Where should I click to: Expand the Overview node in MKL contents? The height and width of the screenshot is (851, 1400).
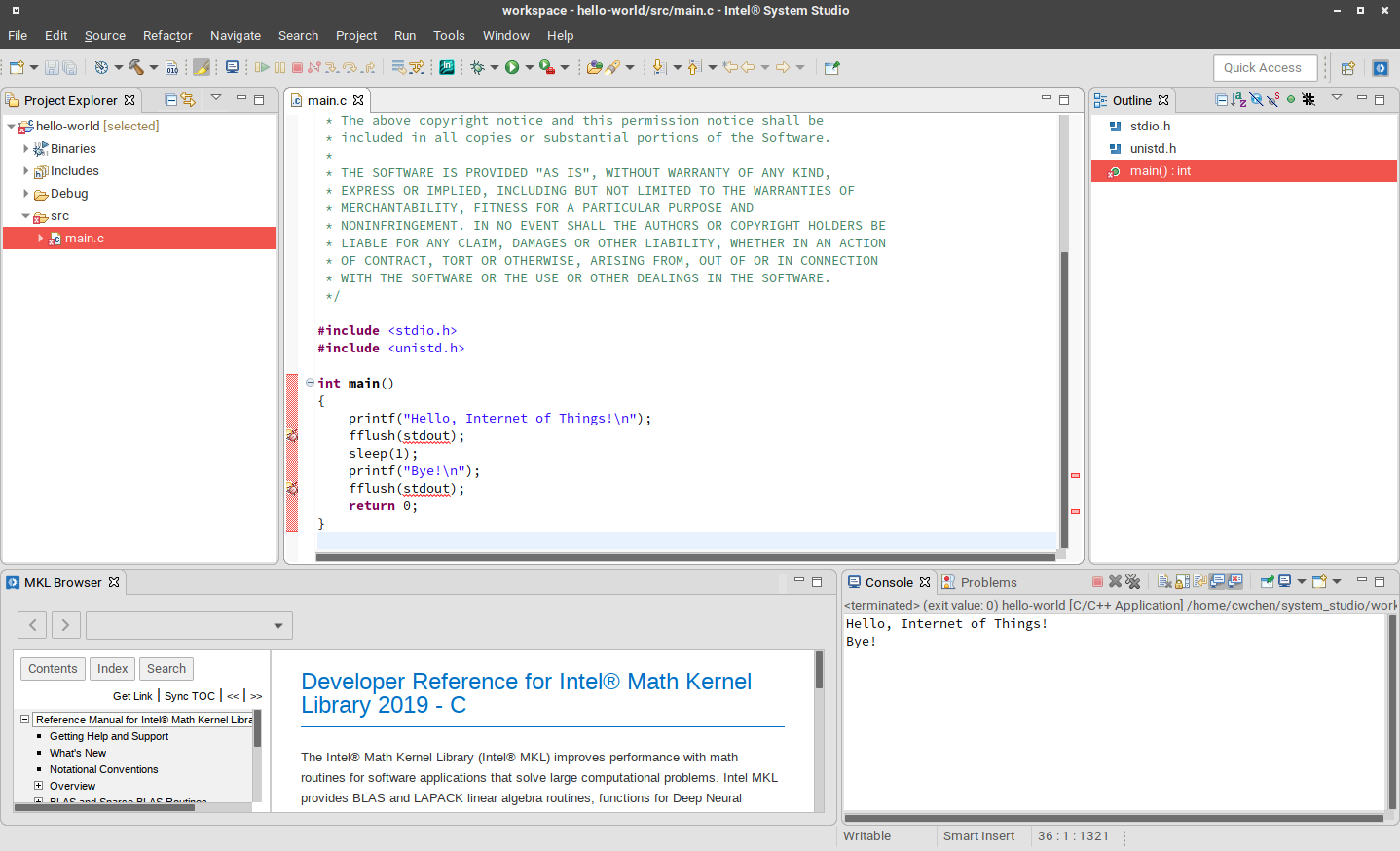pyautogui.click(x=39, y=786)
